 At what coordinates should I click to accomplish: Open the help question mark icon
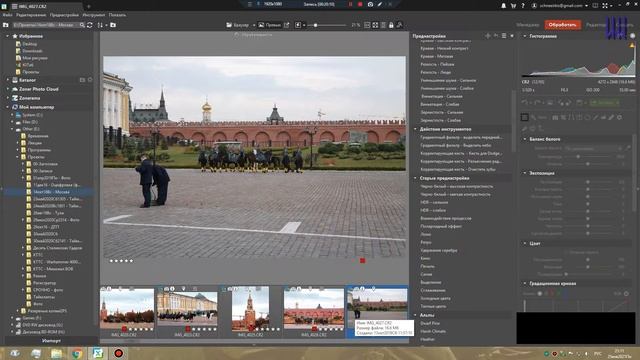522,6
